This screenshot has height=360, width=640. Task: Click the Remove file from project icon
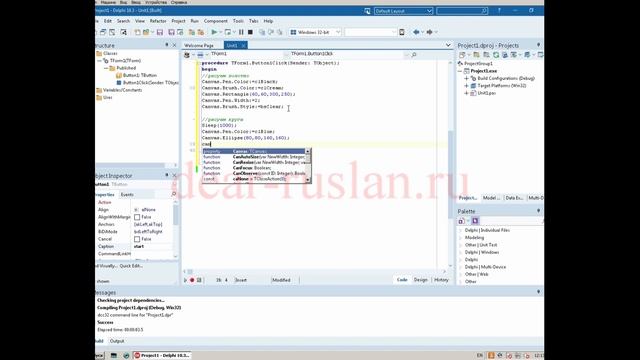point(200,32)
